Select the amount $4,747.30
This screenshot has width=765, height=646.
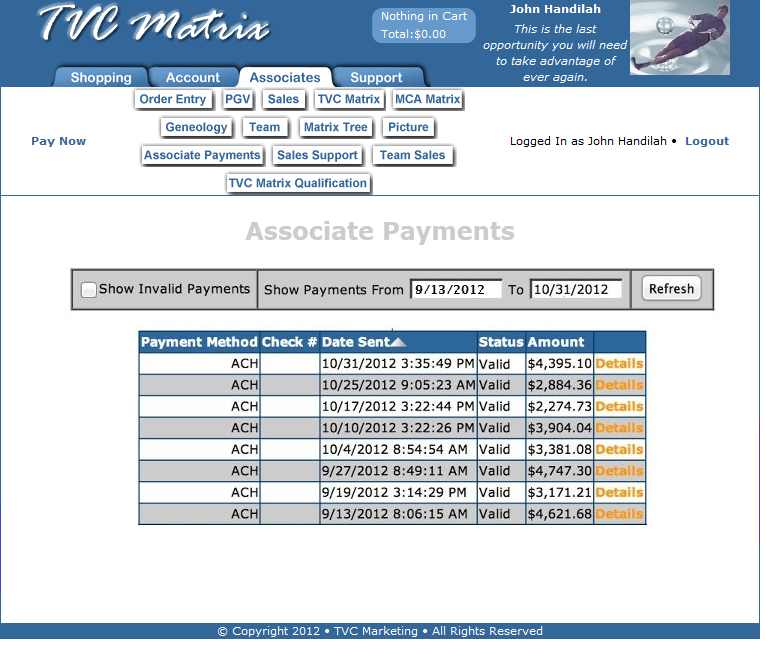pos(560,471)
